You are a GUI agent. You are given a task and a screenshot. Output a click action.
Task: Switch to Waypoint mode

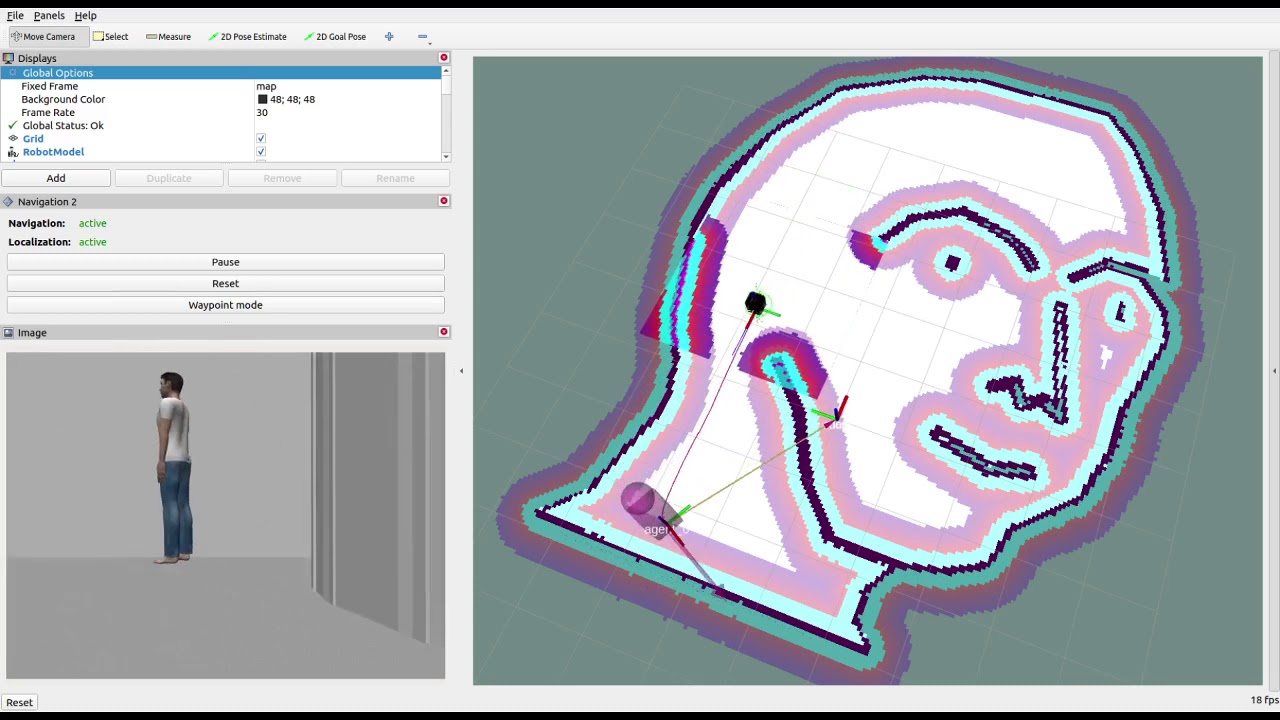click(225, 305)
